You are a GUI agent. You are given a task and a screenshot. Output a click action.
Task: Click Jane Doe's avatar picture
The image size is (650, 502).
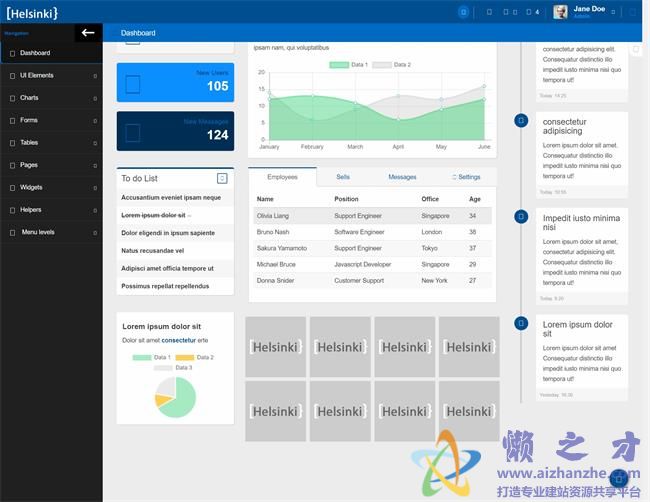[560, 12]
